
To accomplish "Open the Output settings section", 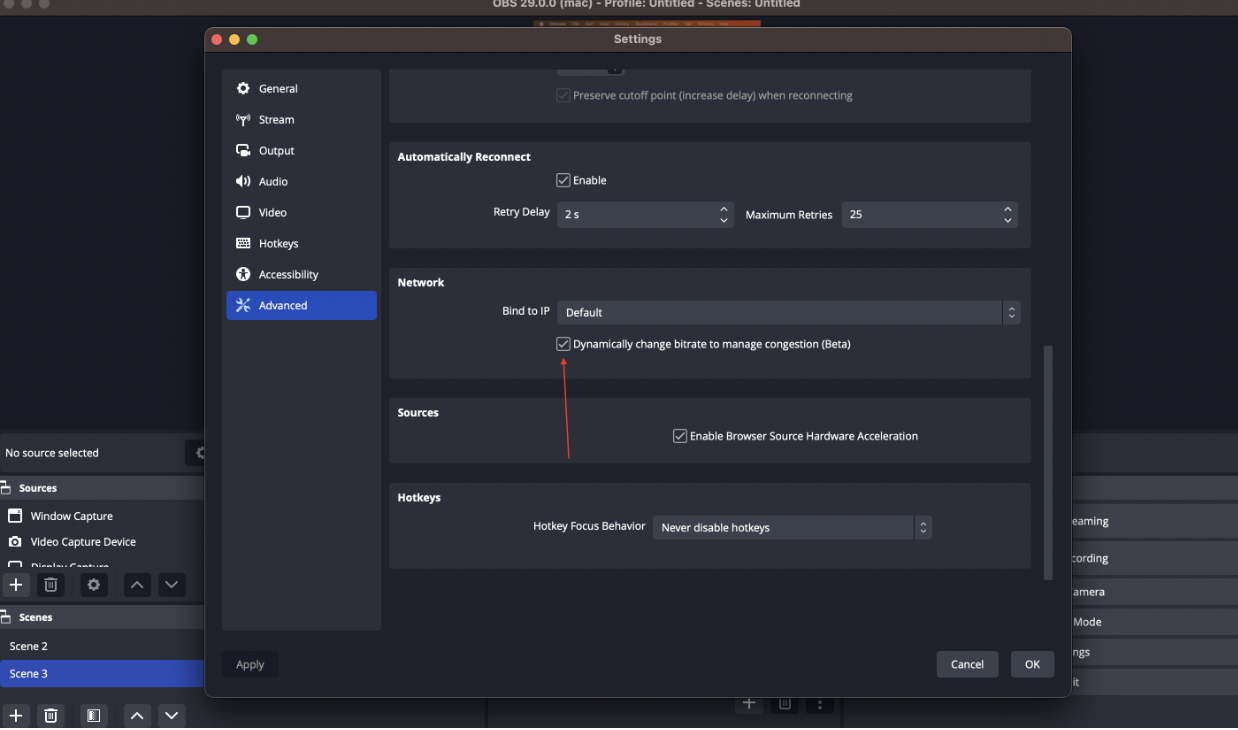I will pos(301,150).
